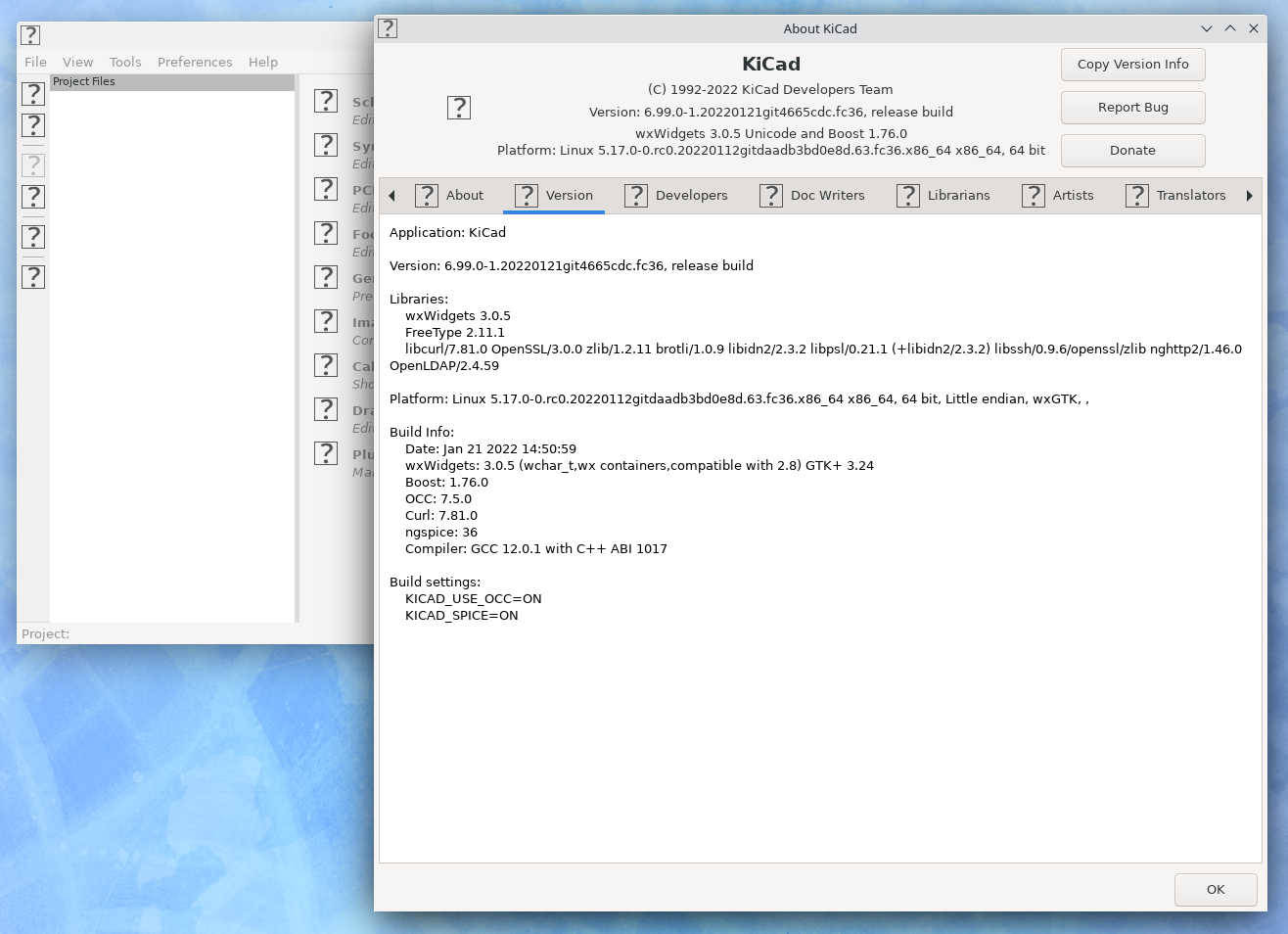Show the Artists tab
The height and width of the screenshot is (934, 1288).
1058,196
